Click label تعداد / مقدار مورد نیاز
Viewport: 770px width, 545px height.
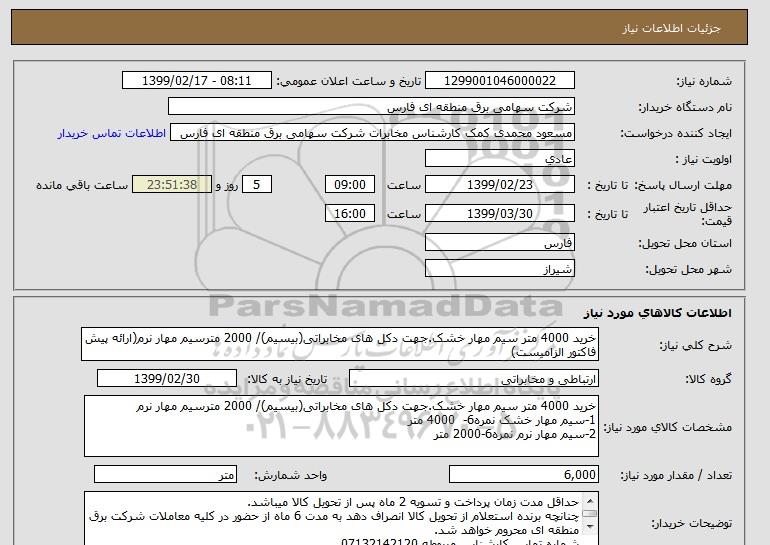pyautogui.click(x=676, y=475)
